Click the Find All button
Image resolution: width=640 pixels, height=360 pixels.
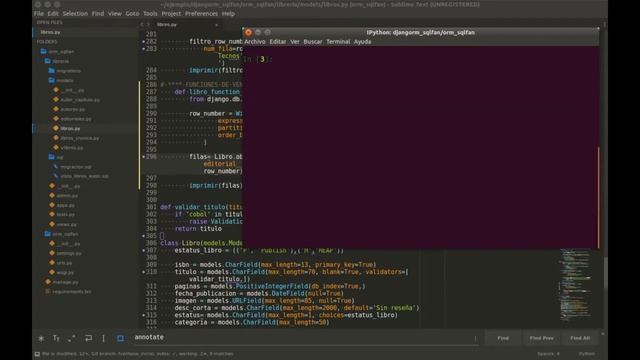coord(580,338)
